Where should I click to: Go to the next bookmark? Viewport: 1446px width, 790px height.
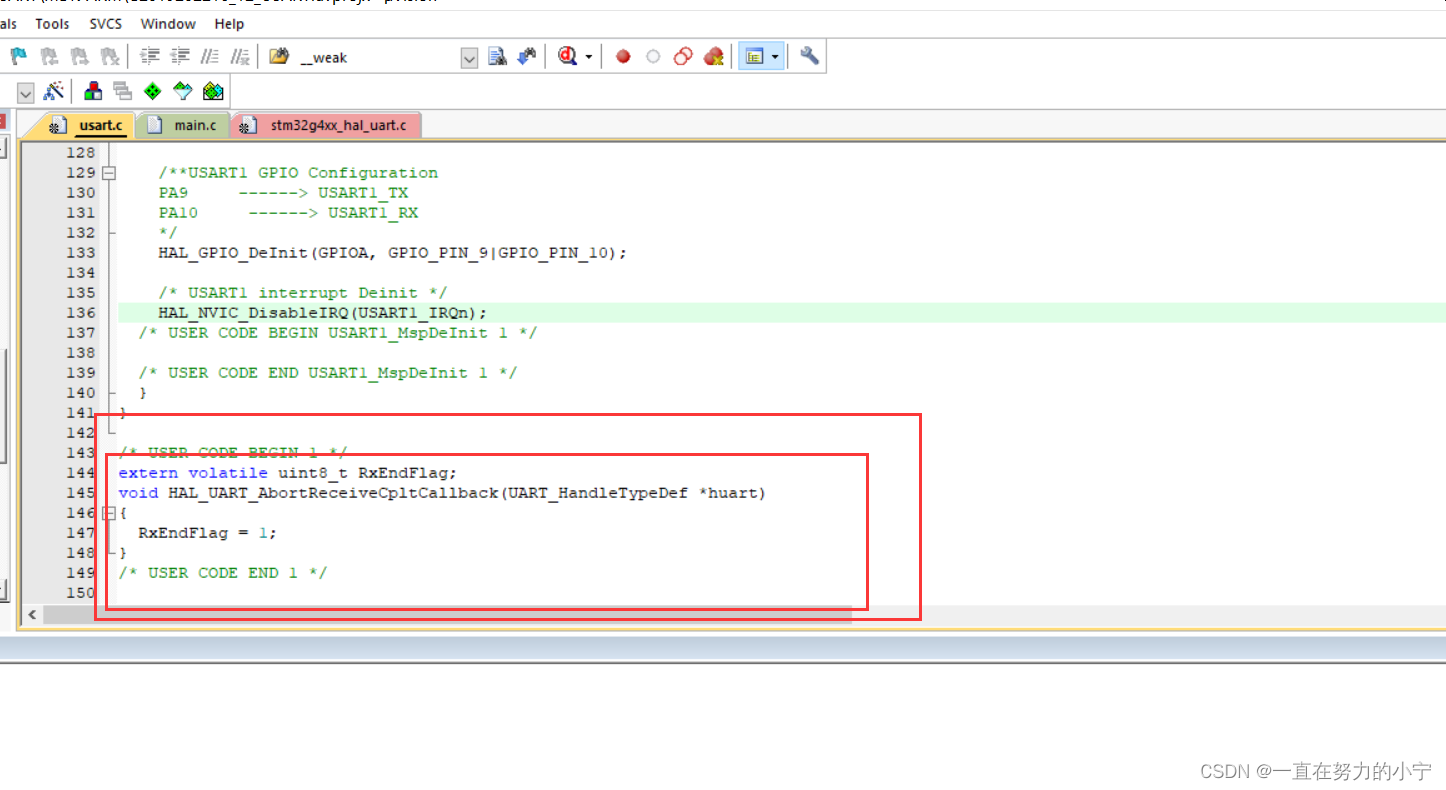(x=79, y=57)
